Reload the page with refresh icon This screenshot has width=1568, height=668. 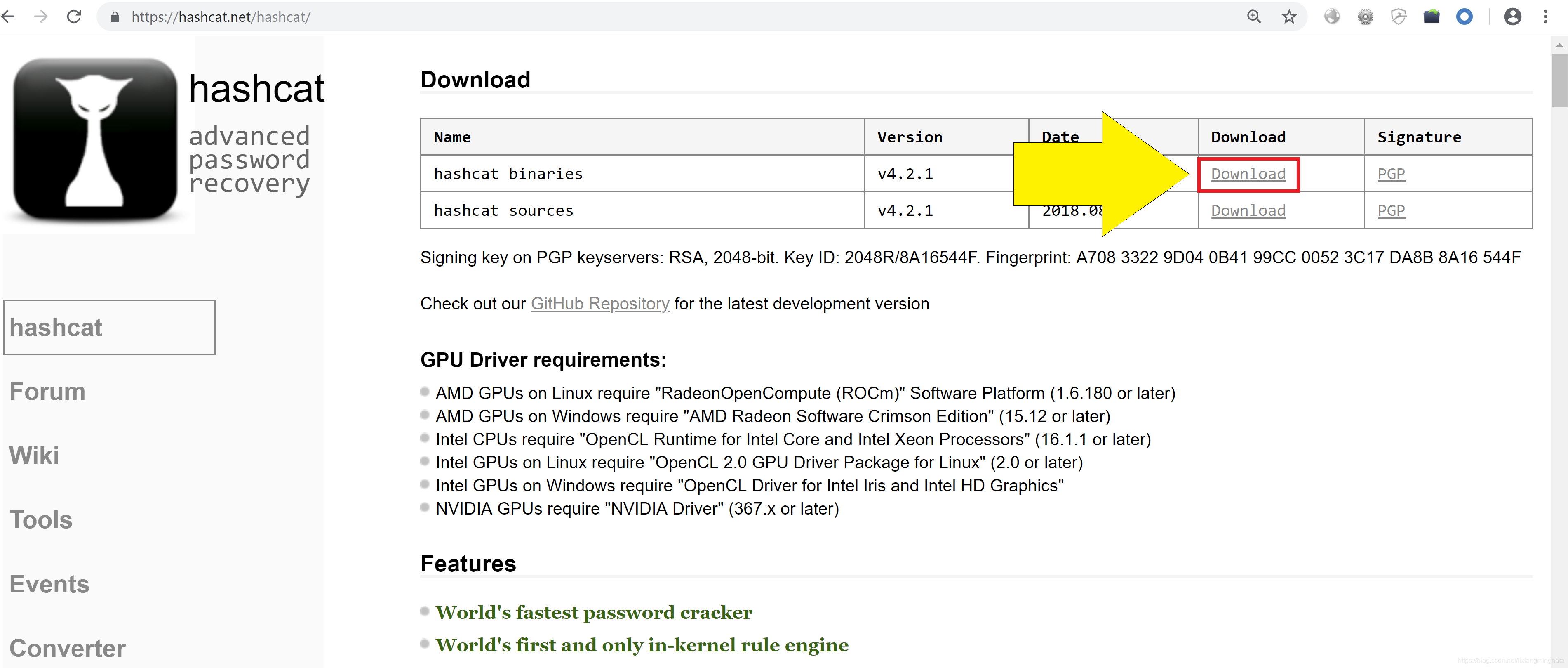[74, 17]
